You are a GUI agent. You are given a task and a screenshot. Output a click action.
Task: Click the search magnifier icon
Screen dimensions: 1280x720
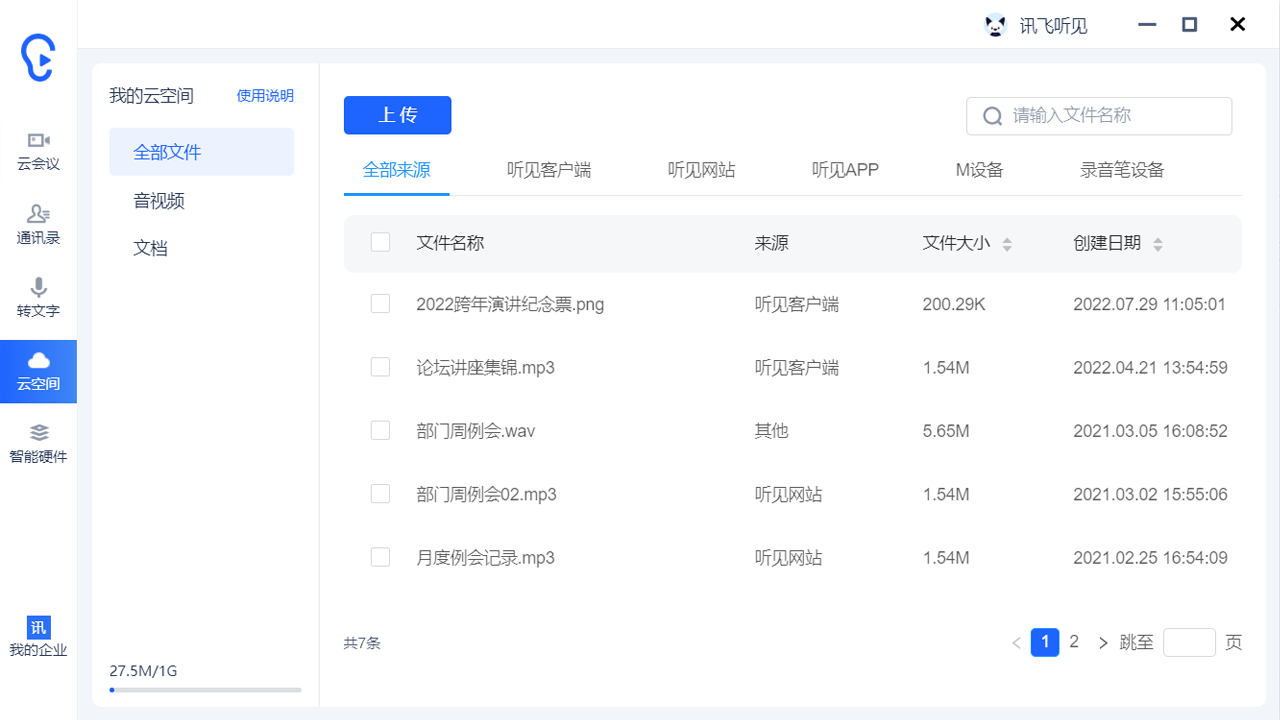(991, 116)
